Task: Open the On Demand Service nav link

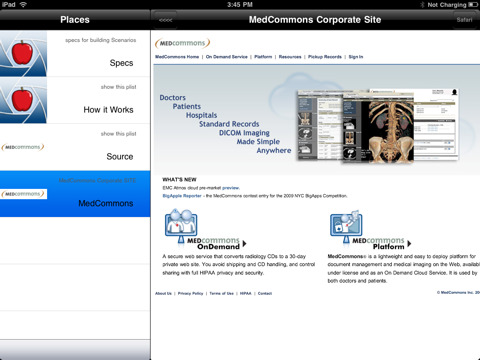Action: point(227,57)
